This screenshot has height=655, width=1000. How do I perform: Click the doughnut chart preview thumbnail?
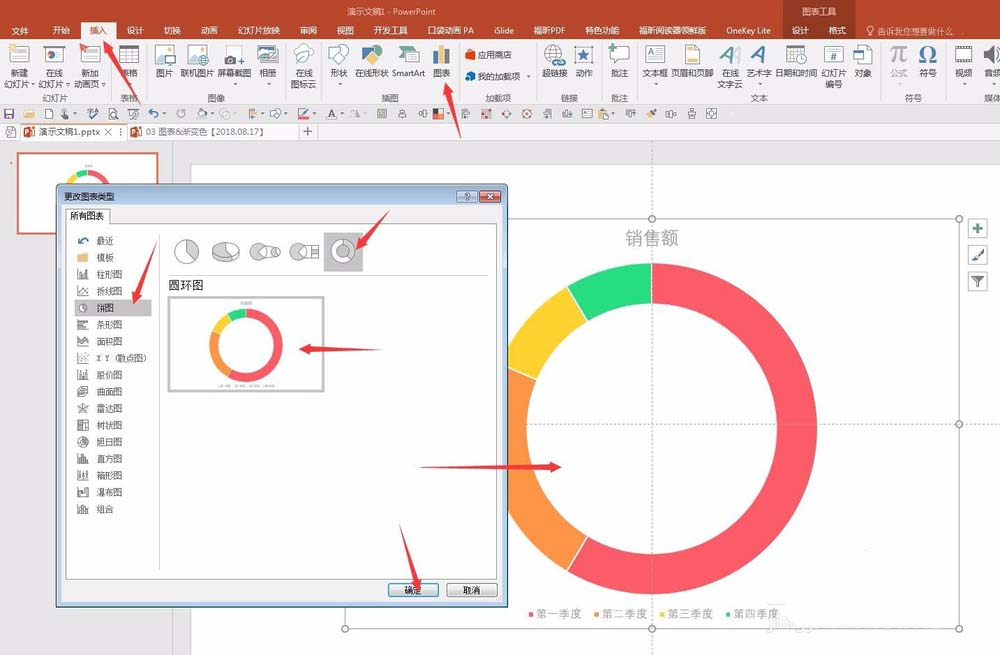[246, 344]
